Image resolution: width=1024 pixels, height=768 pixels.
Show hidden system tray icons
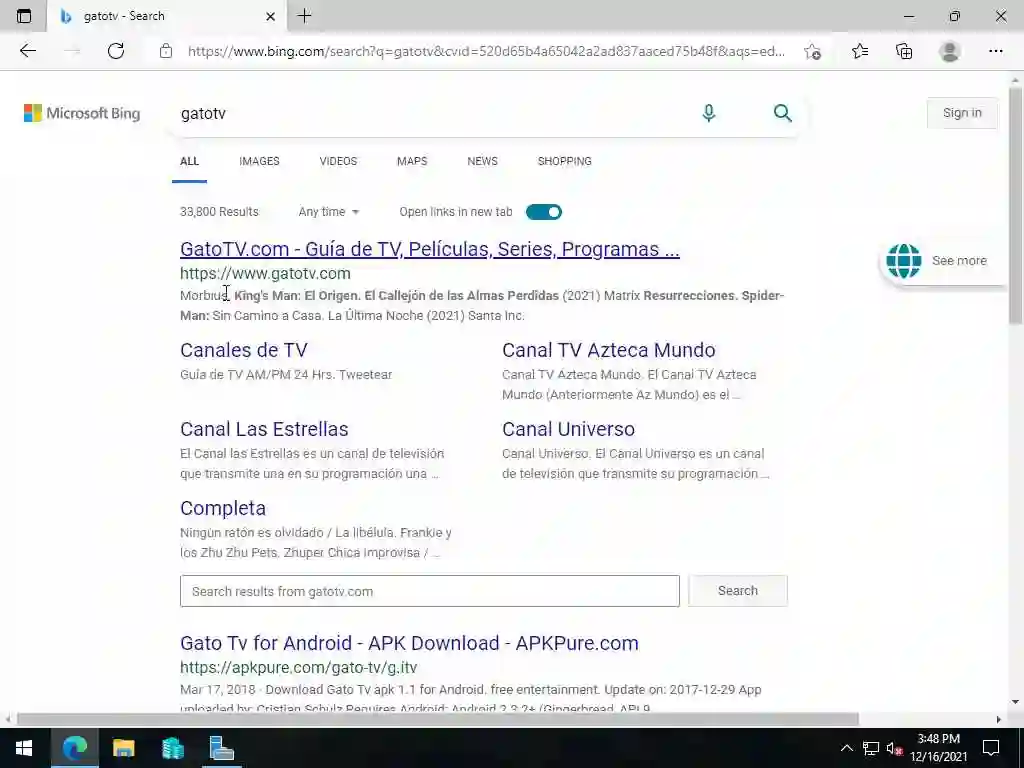tap(846, 748)
